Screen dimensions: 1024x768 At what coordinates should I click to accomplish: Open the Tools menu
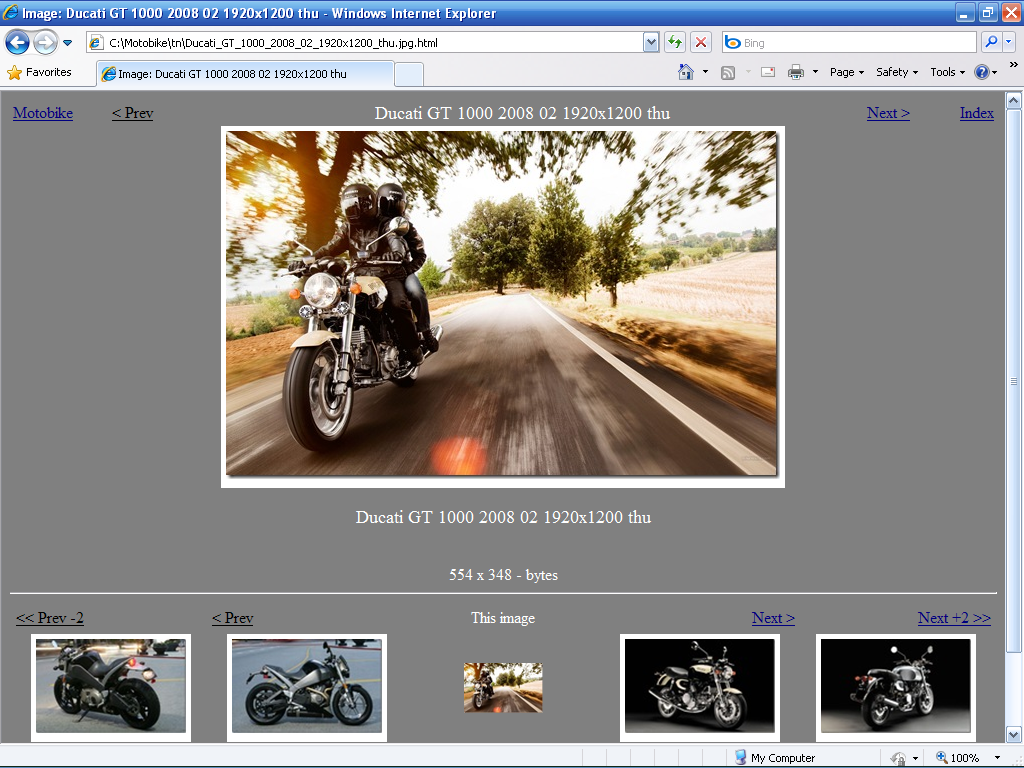tap(947, 72)
